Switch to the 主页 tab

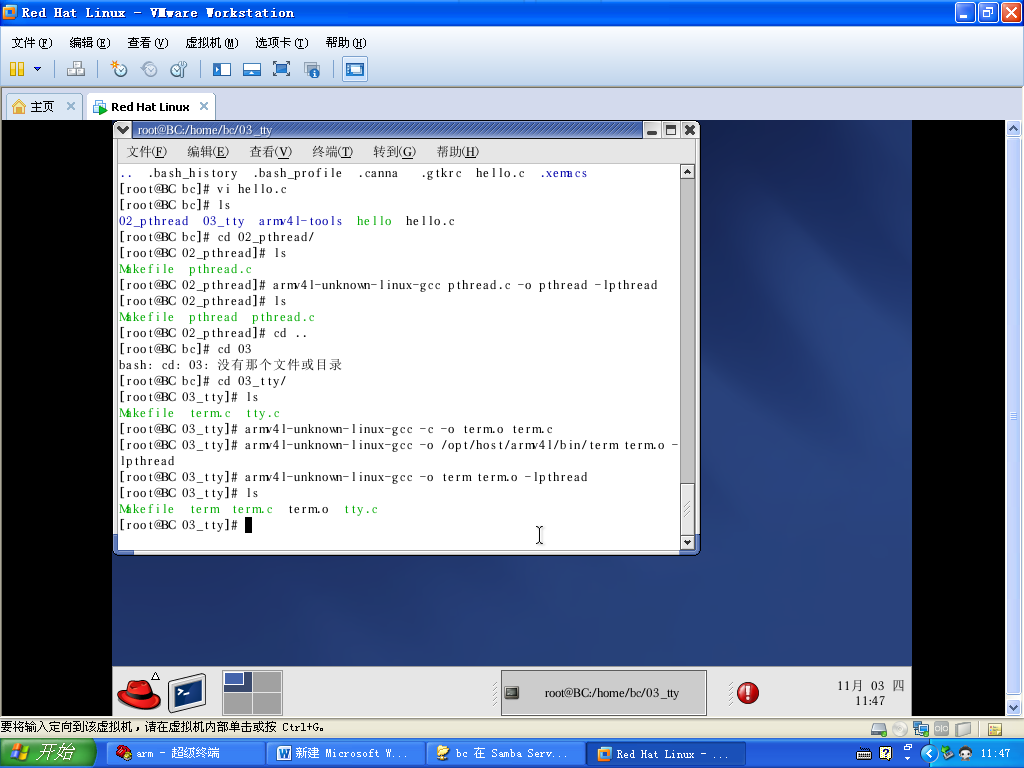coord(42,106)
